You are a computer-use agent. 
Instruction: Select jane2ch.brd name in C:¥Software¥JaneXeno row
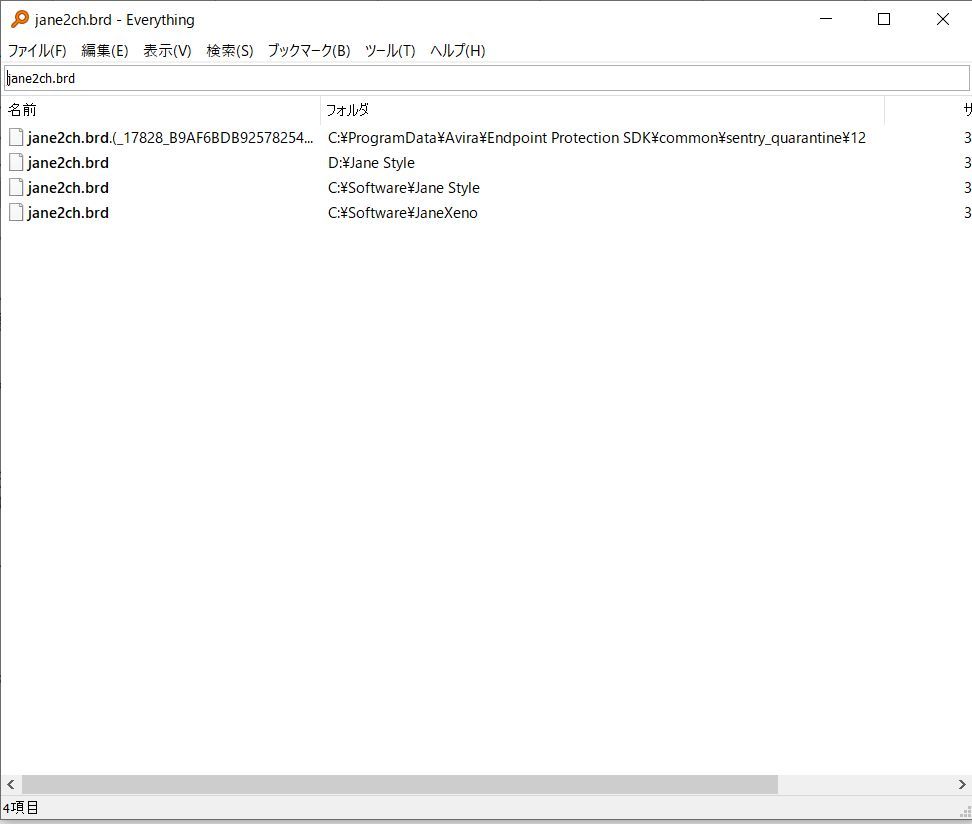point(68,213)
